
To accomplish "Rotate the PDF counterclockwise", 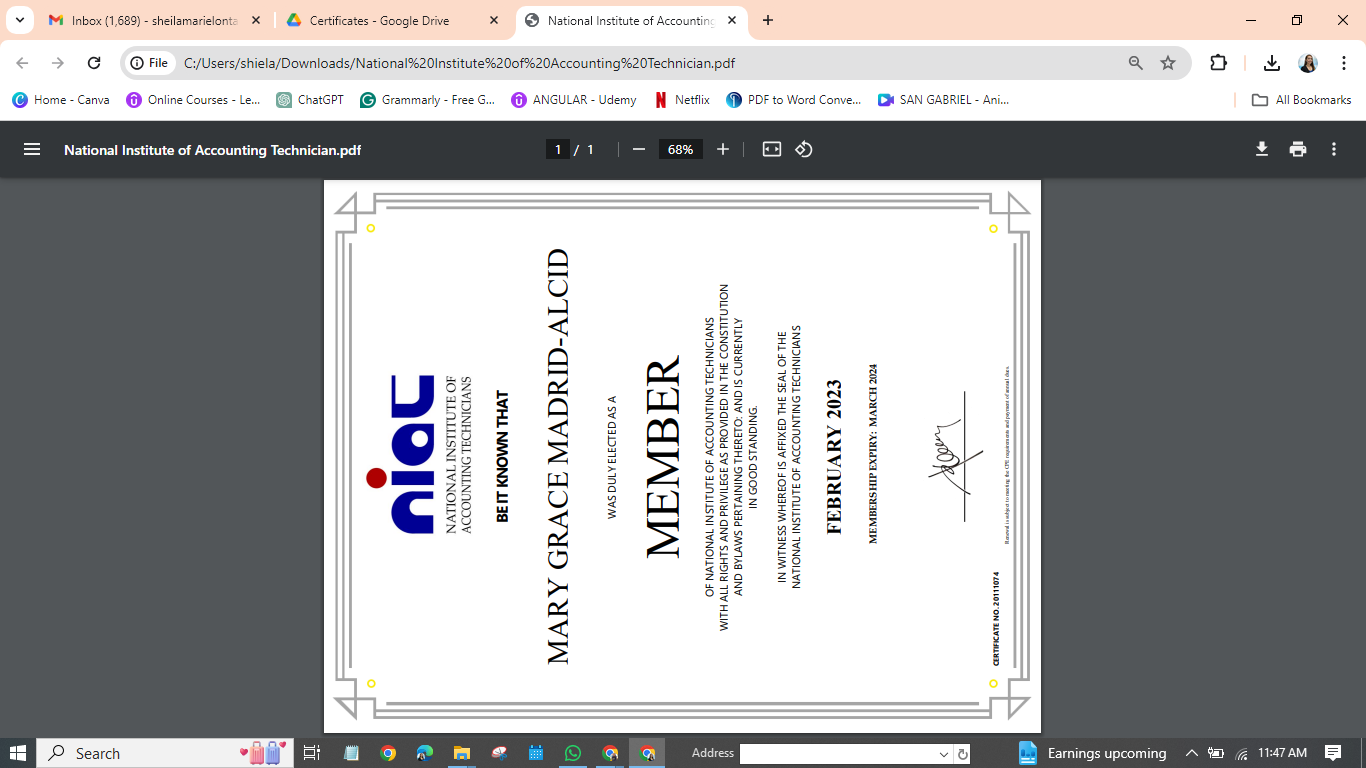I will coord(803,149).
